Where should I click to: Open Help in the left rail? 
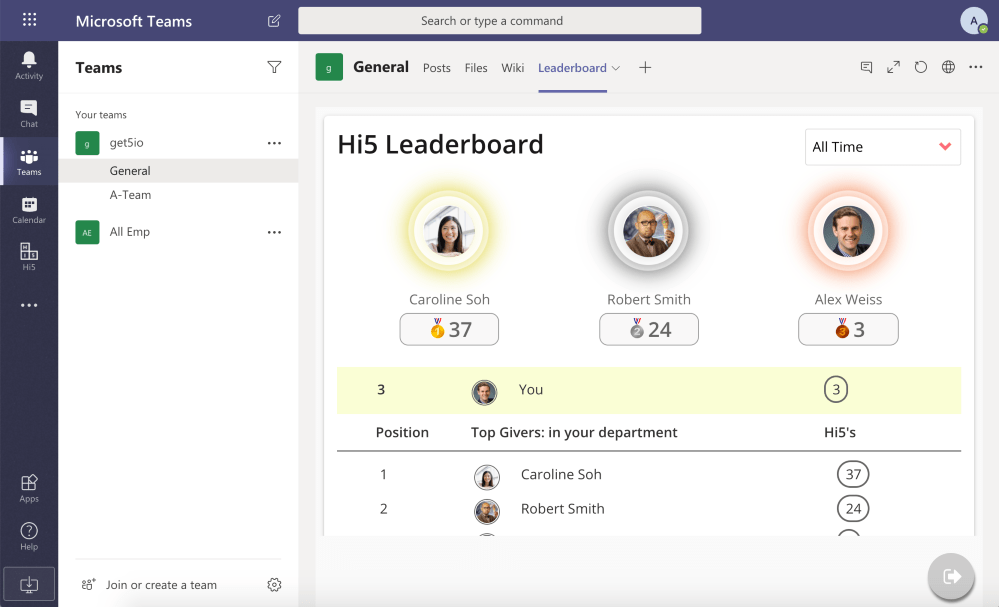click(29, 536)
